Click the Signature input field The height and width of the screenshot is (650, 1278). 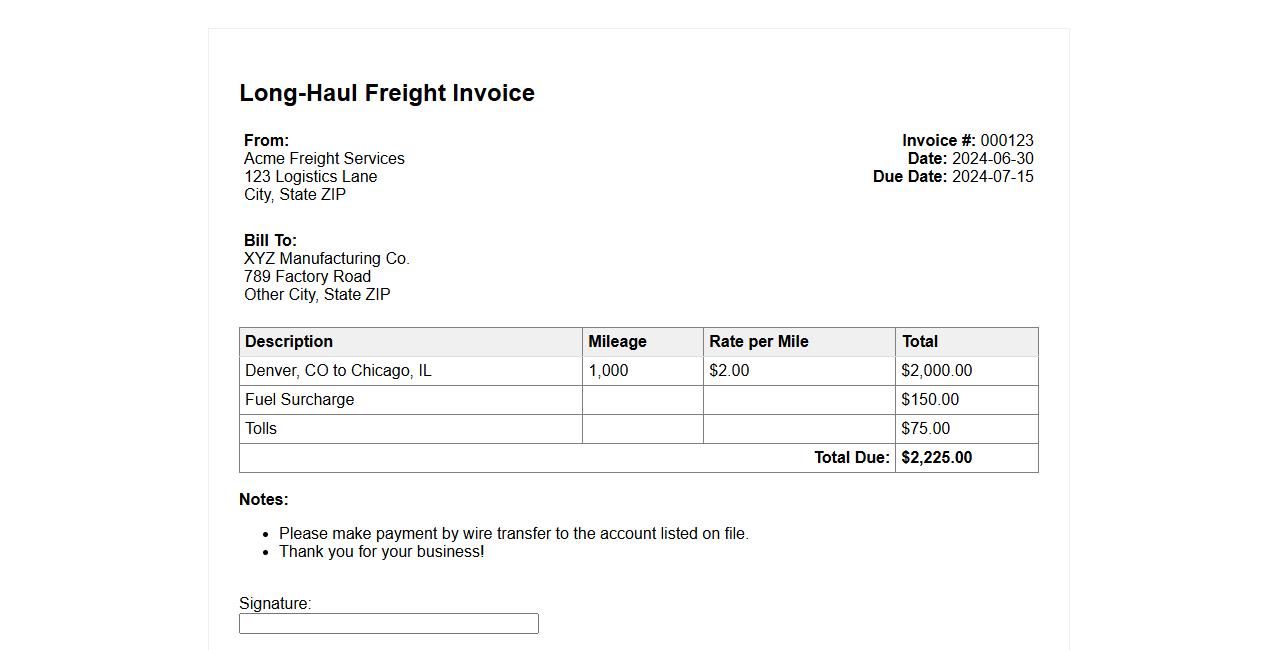pos(388,623)
